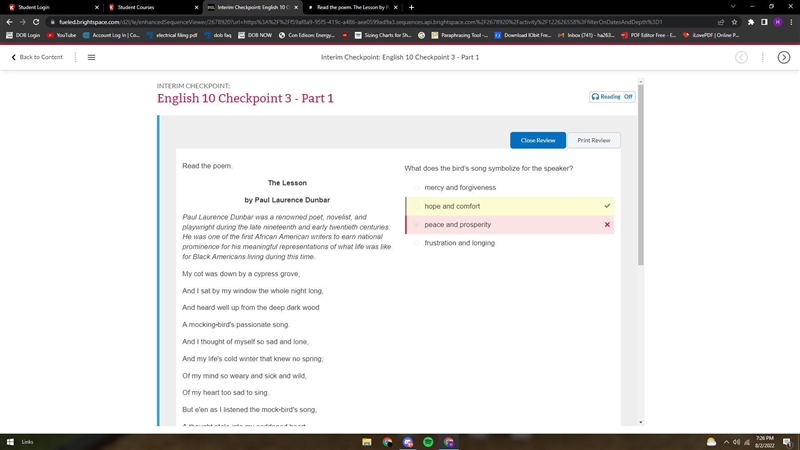800x450 pixels.
Task: Click the browser back arrow
Action: point(9,22)
